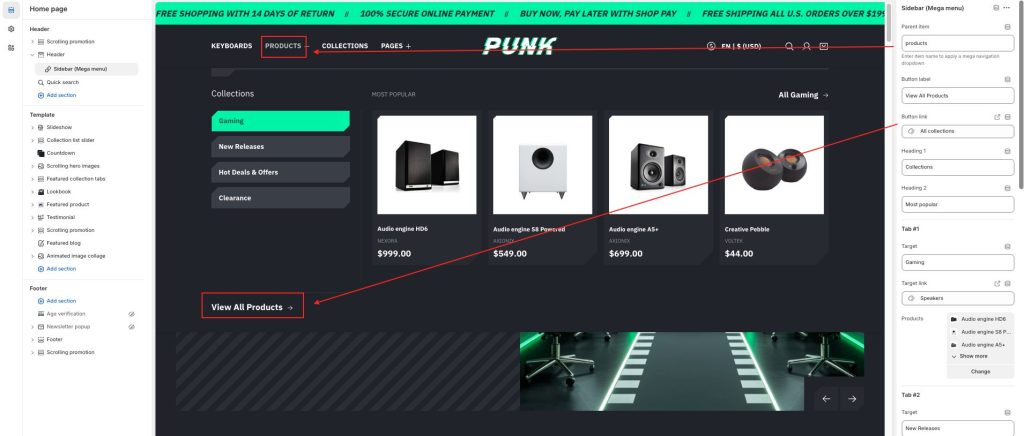
Task: Click the next slide arrow button
Action: point(852,398)
